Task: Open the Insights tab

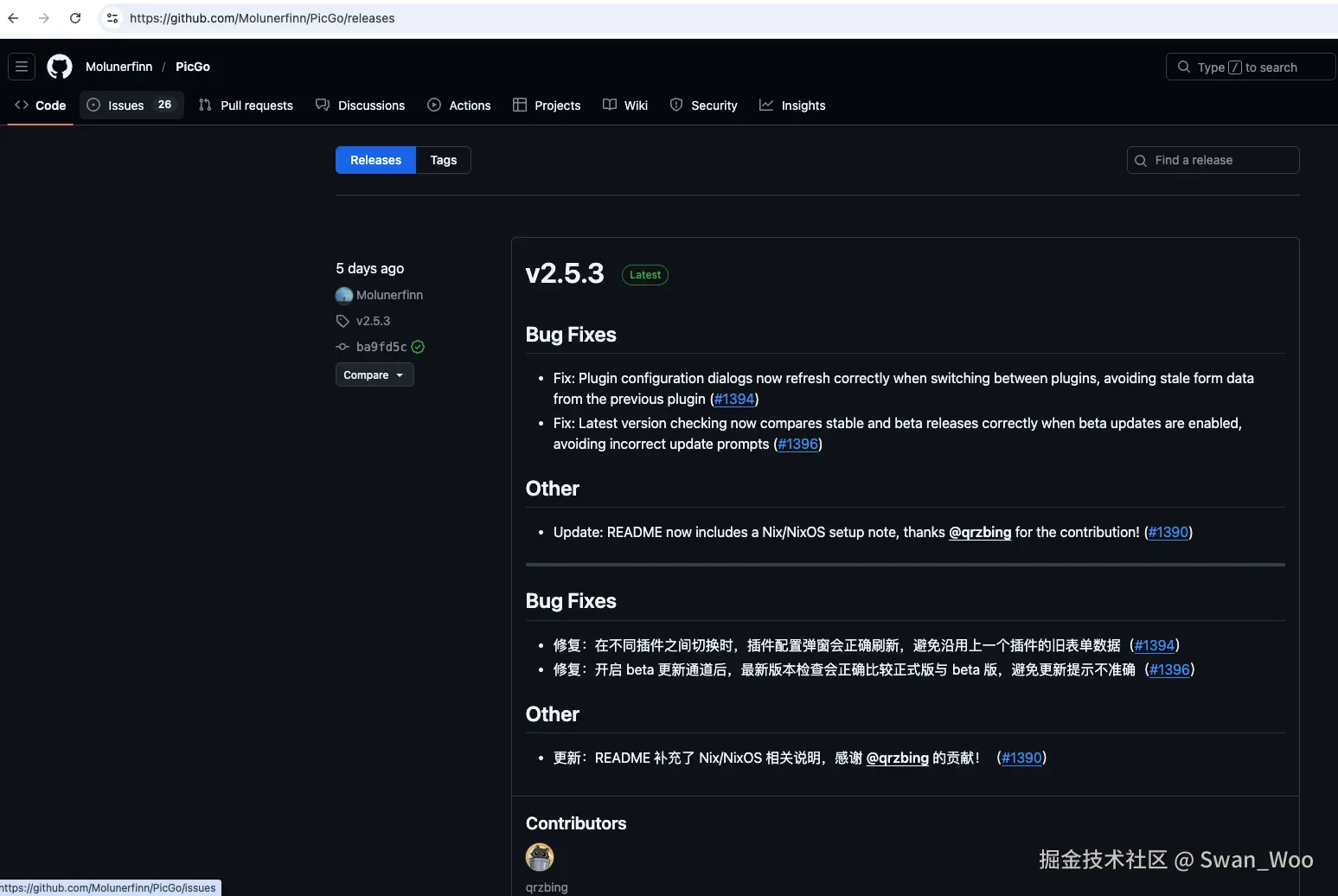Action: coord(792,105)
